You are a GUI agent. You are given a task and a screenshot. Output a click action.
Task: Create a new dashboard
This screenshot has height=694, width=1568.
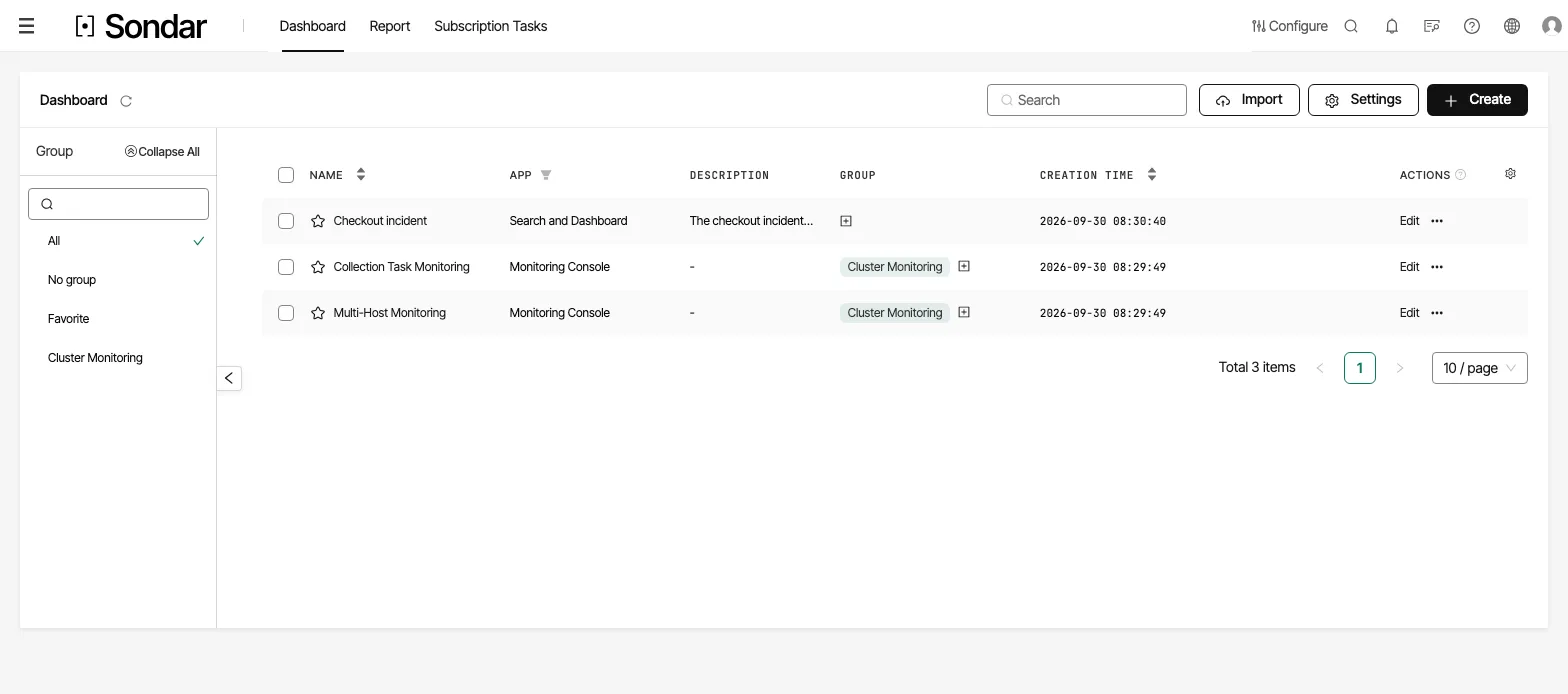tap(1477, 100)
